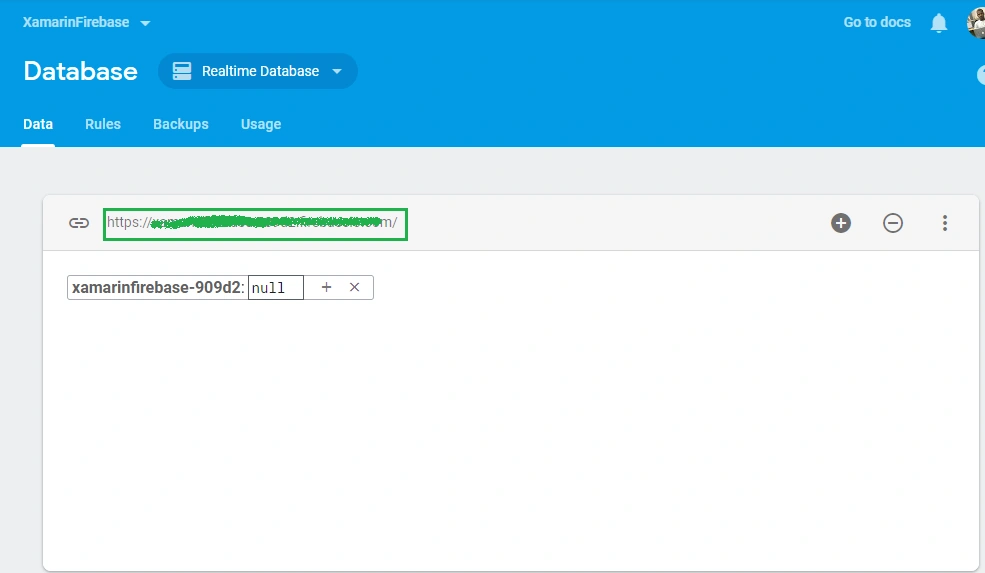Screen dimensions: 985x573
Task: Open the XamarinFirebase project dropdown
Action: (87, 23)
